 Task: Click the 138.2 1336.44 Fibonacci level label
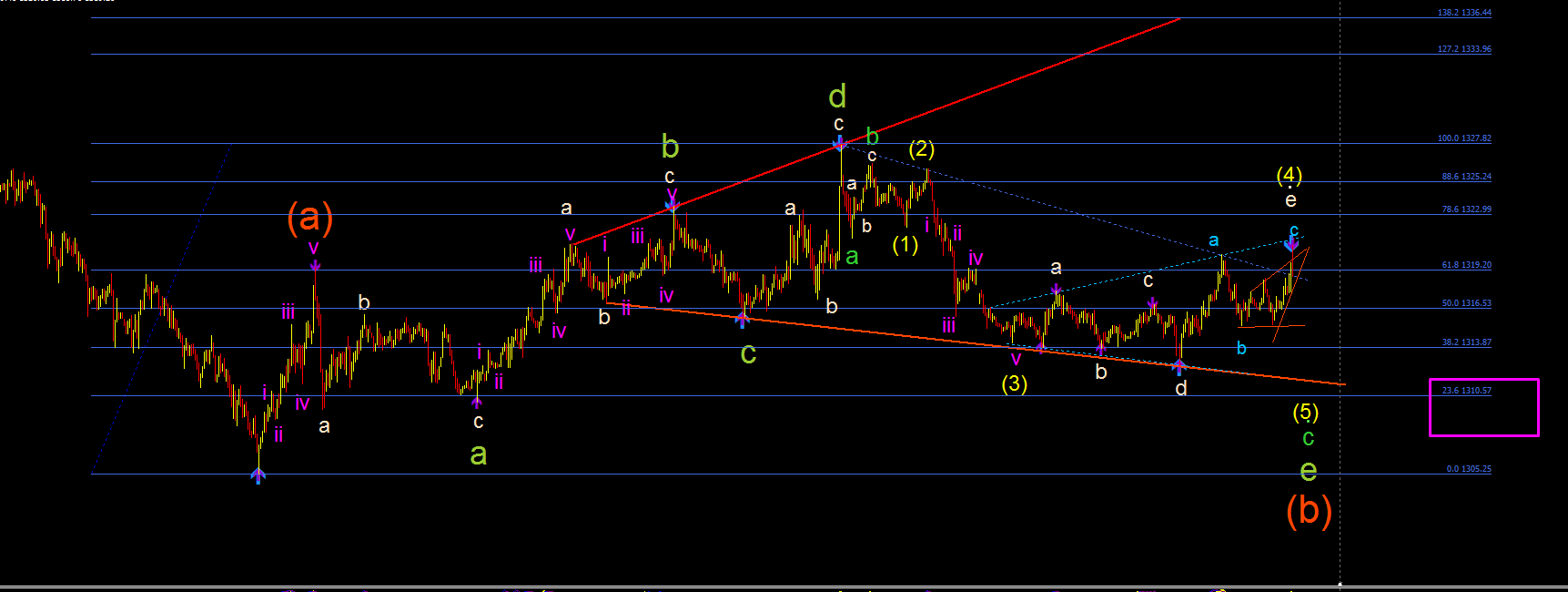click(x=1464, y=13)
